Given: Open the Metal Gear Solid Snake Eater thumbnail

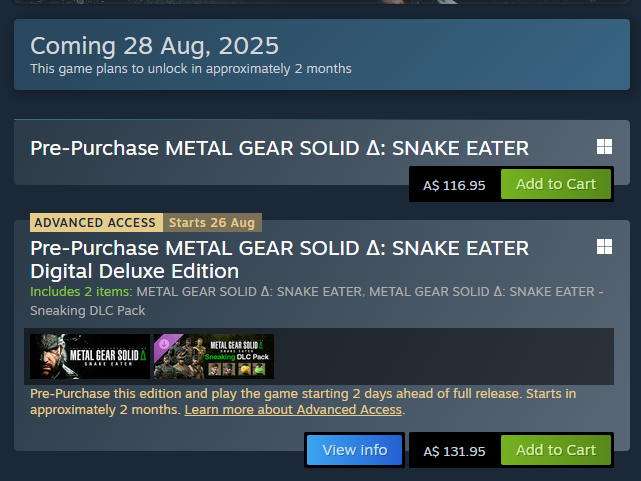Looking at the screenshot, I should tap(90, 356).
